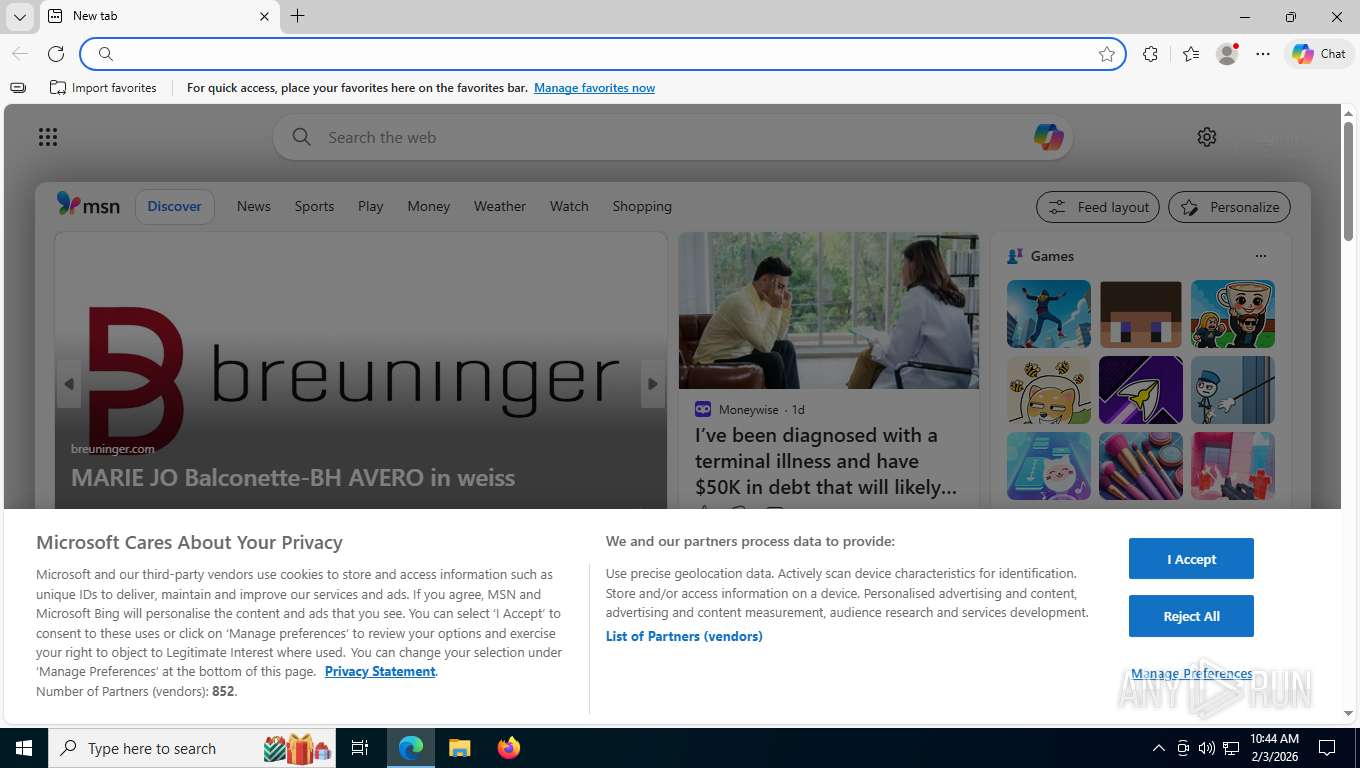Select the Shopping tab
1360x768 pixels.
[642, 206]
